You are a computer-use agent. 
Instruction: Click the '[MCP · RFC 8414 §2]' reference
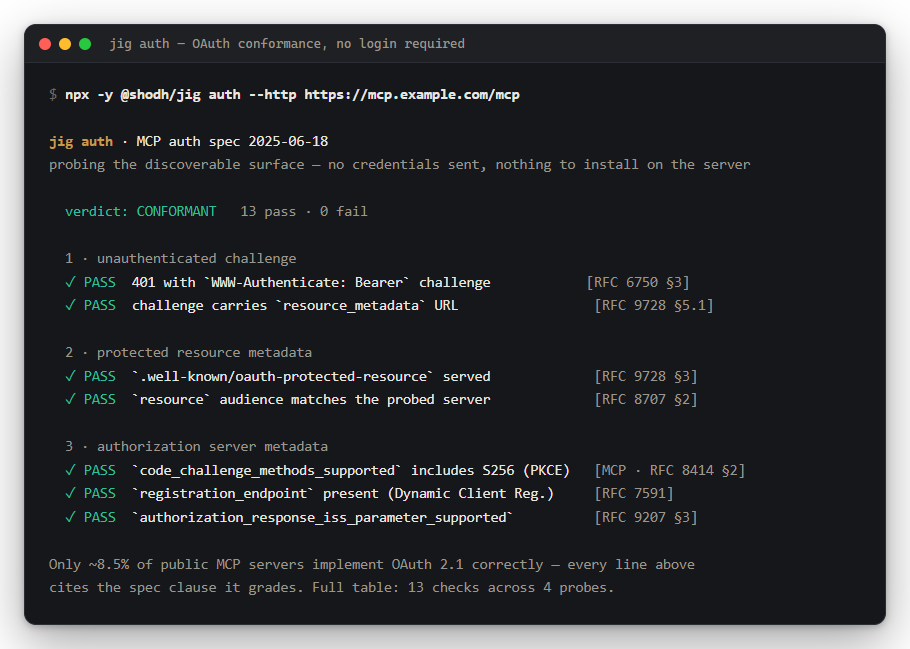click(x=669, y=471)
